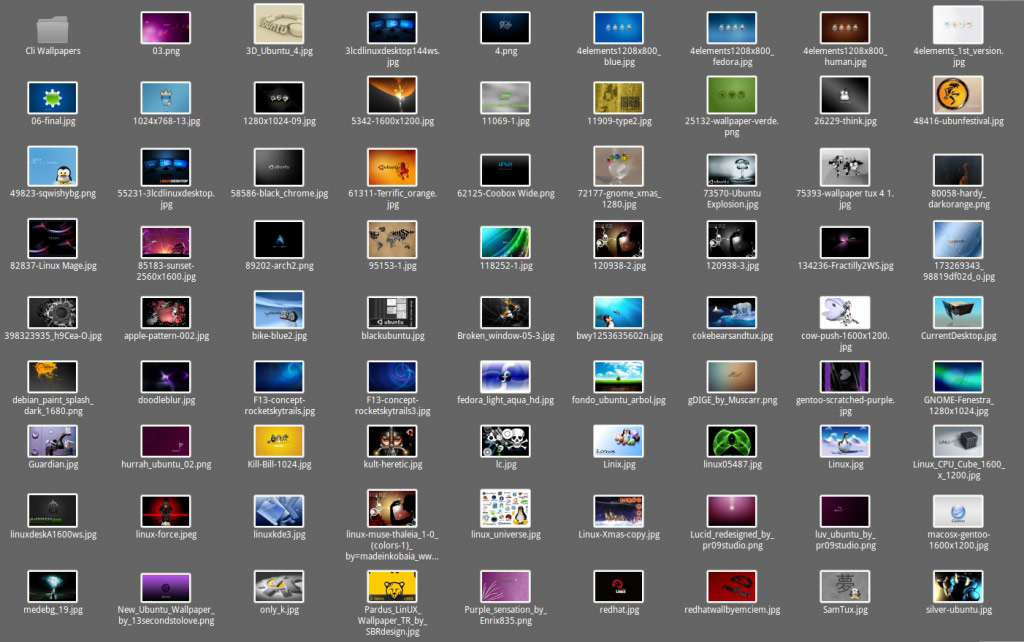Select the CurrentDesktop.jpg file
The height and width of the screenshot is (642, 1024).
pos(957,312)
